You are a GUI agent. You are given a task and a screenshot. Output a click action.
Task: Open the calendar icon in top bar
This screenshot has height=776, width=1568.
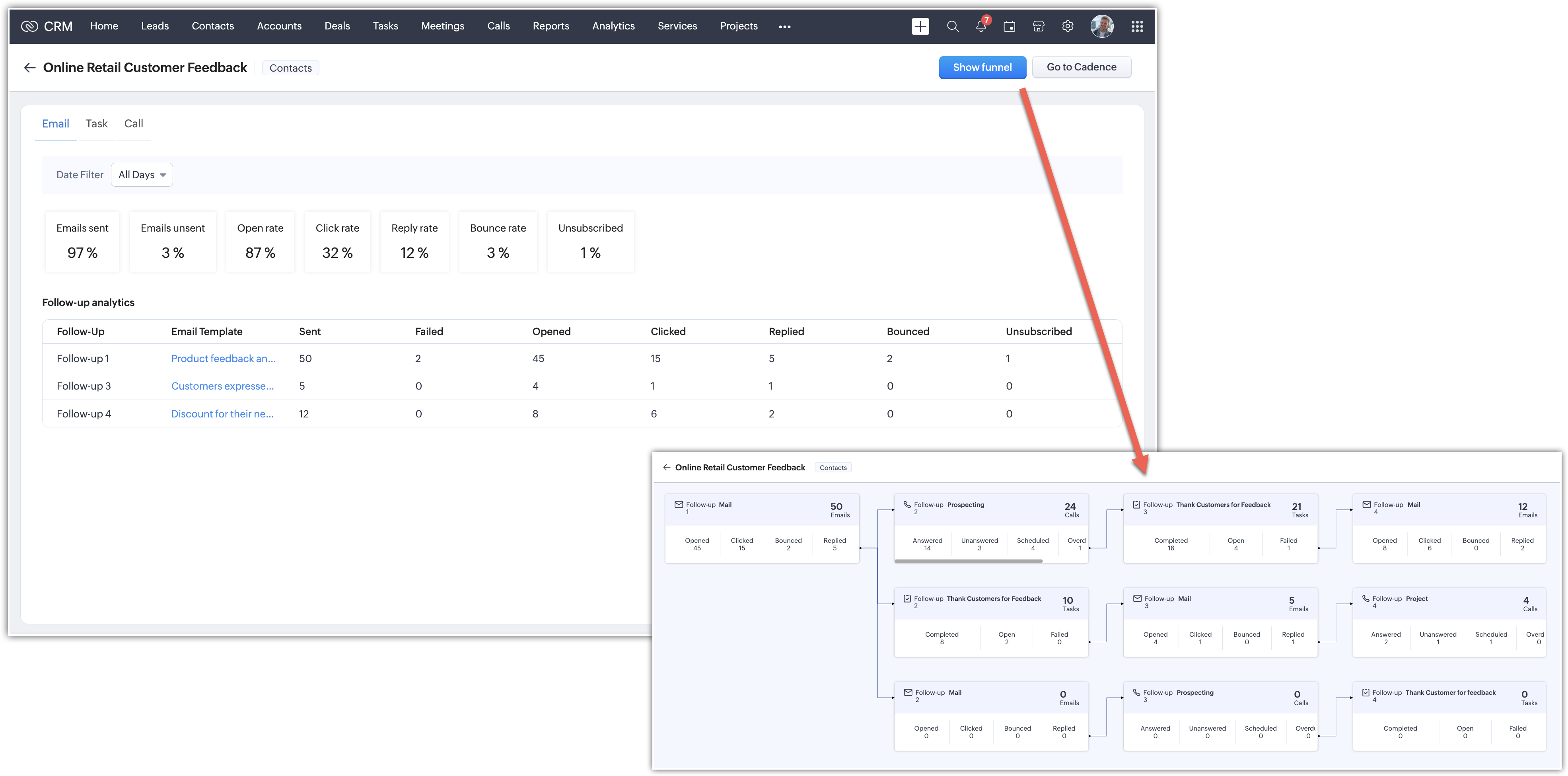[1009, 26]
